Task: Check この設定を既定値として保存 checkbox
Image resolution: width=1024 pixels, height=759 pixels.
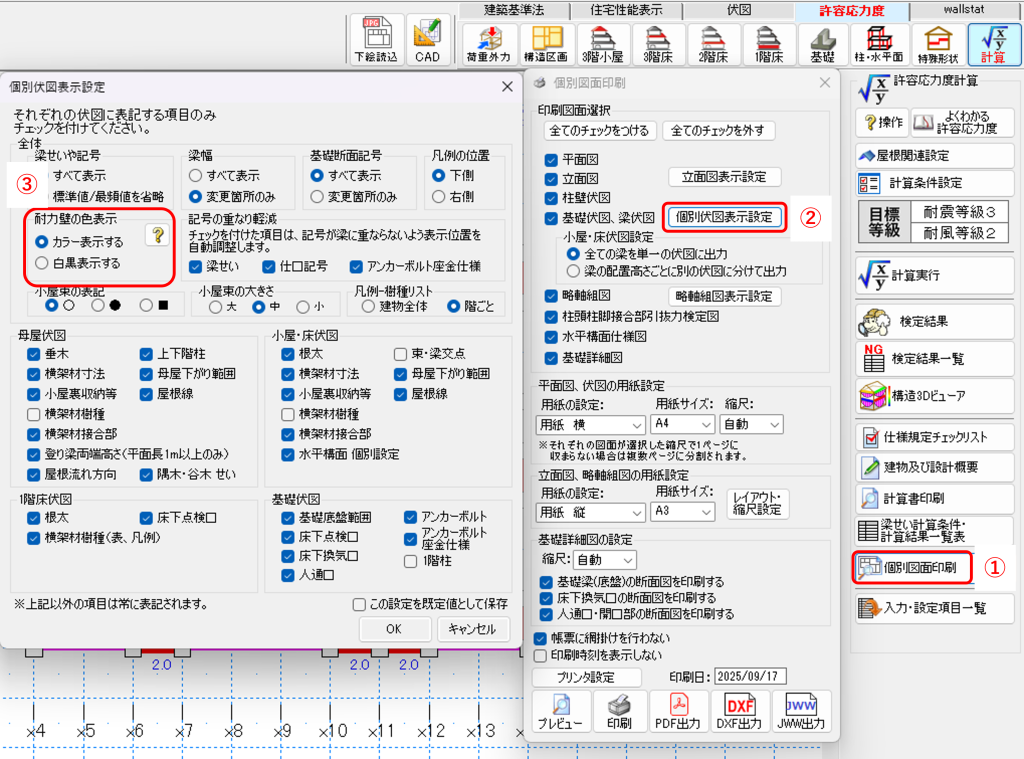Action: [x=359, y=604]
